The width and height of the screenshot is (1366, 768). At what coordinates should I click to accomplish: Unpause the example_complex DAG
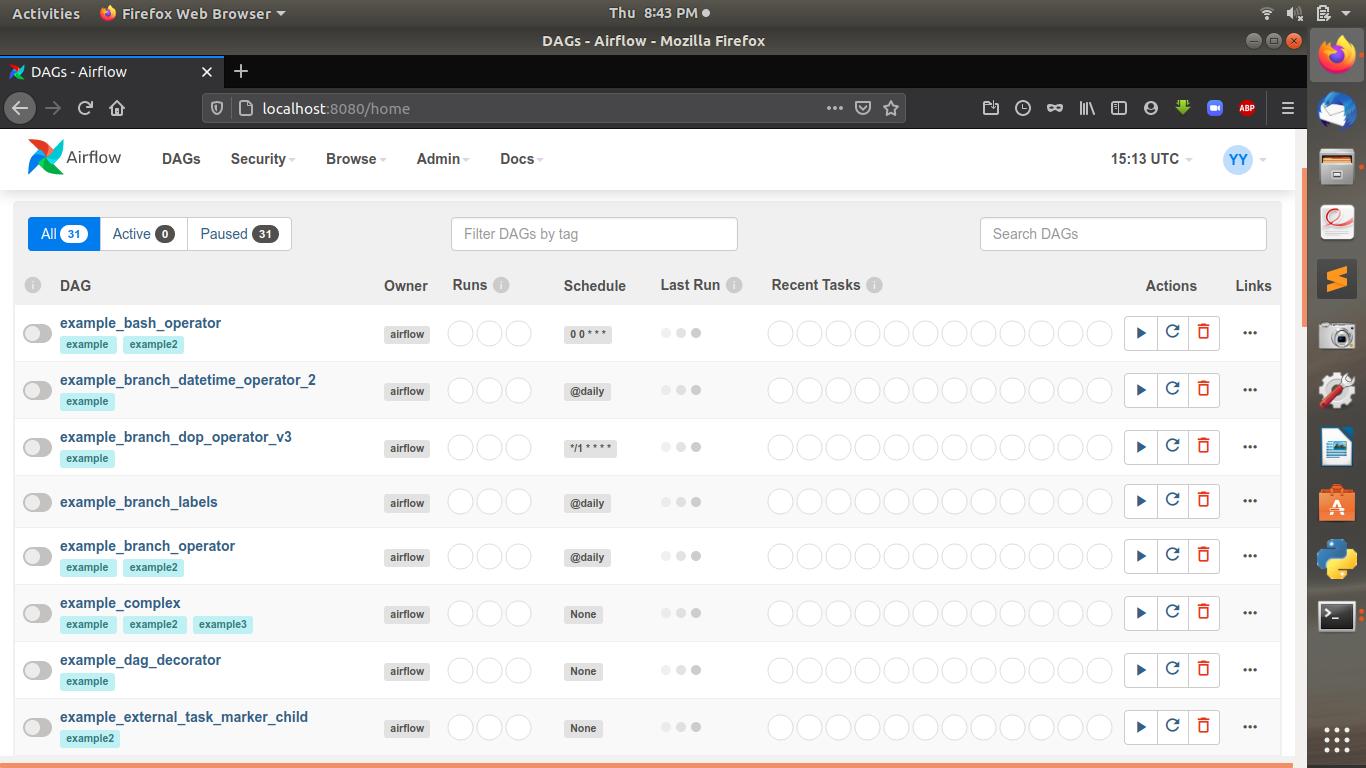coord(37,612)
